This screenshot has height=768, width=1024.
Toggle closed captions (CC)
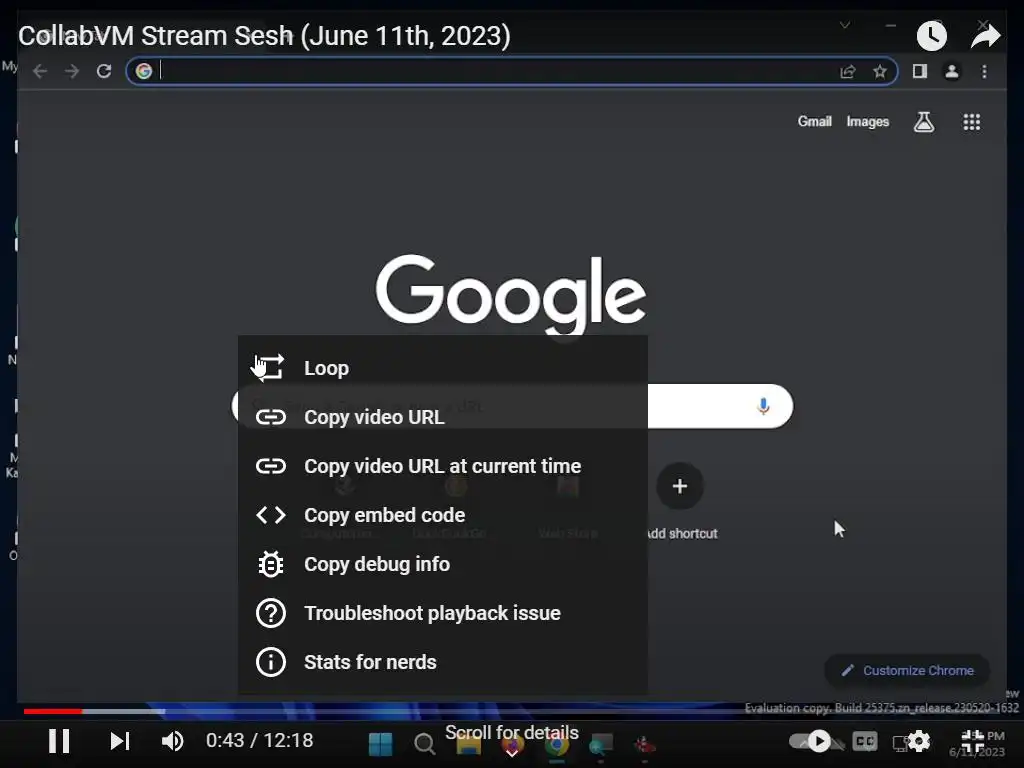point(865,741)
